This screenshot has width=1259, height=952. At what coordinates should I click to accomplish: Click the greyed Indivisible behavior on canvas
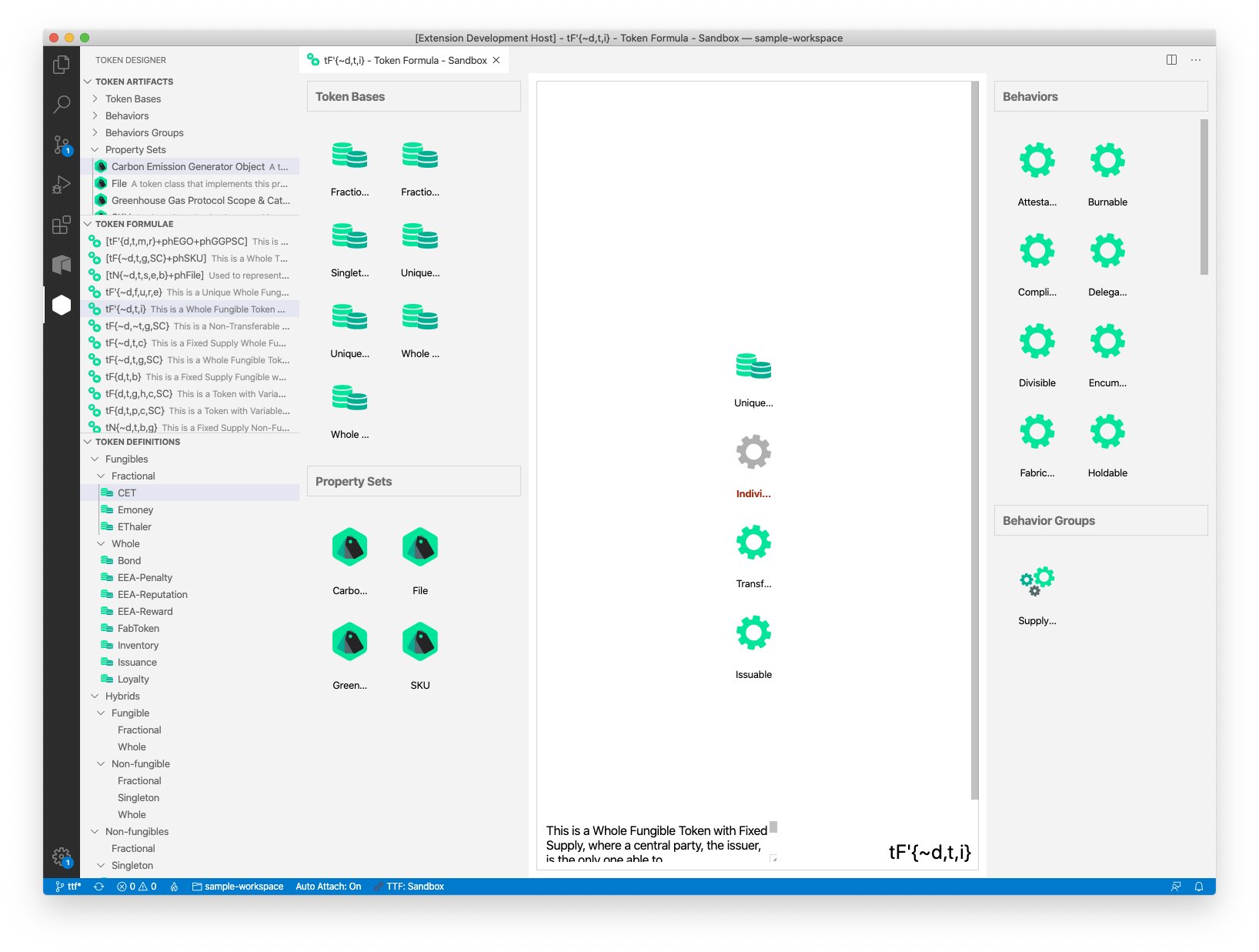tap(753, 453)
